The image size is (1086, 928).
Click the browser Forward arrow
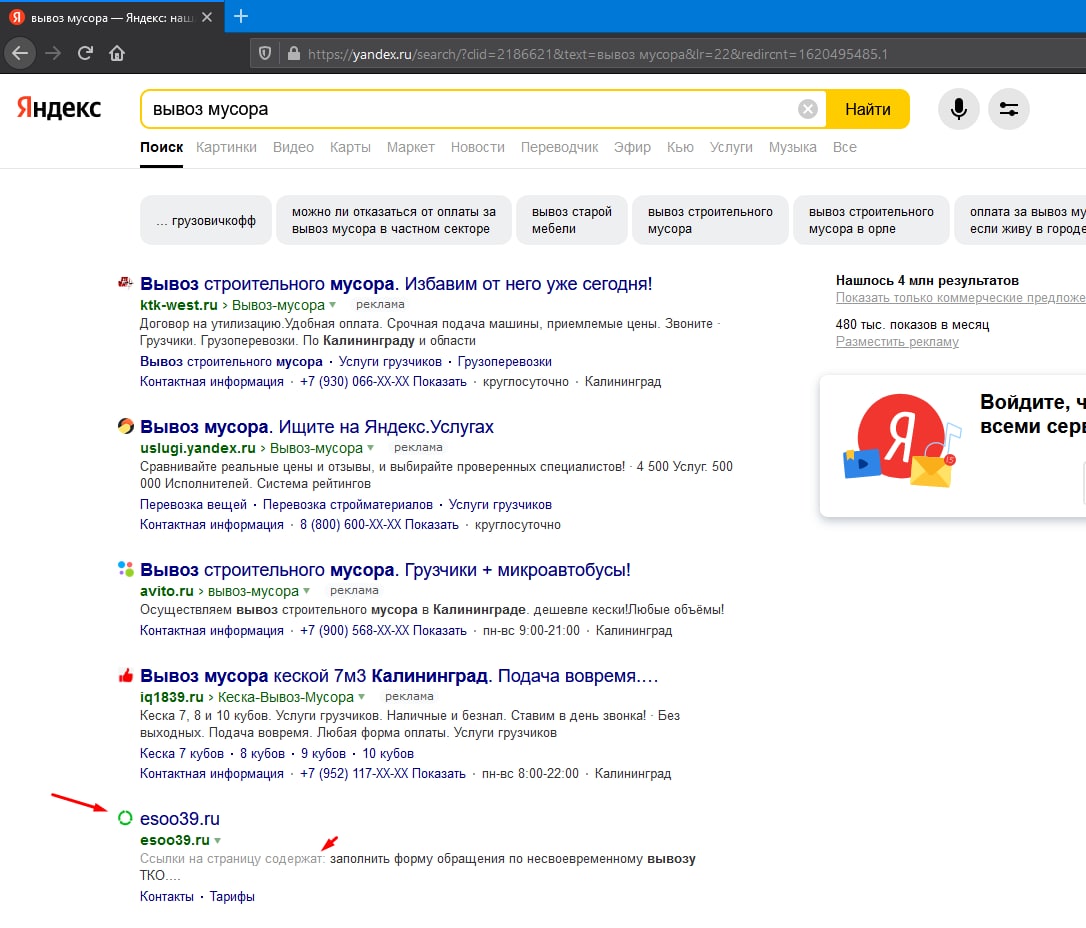click(53, 53)
